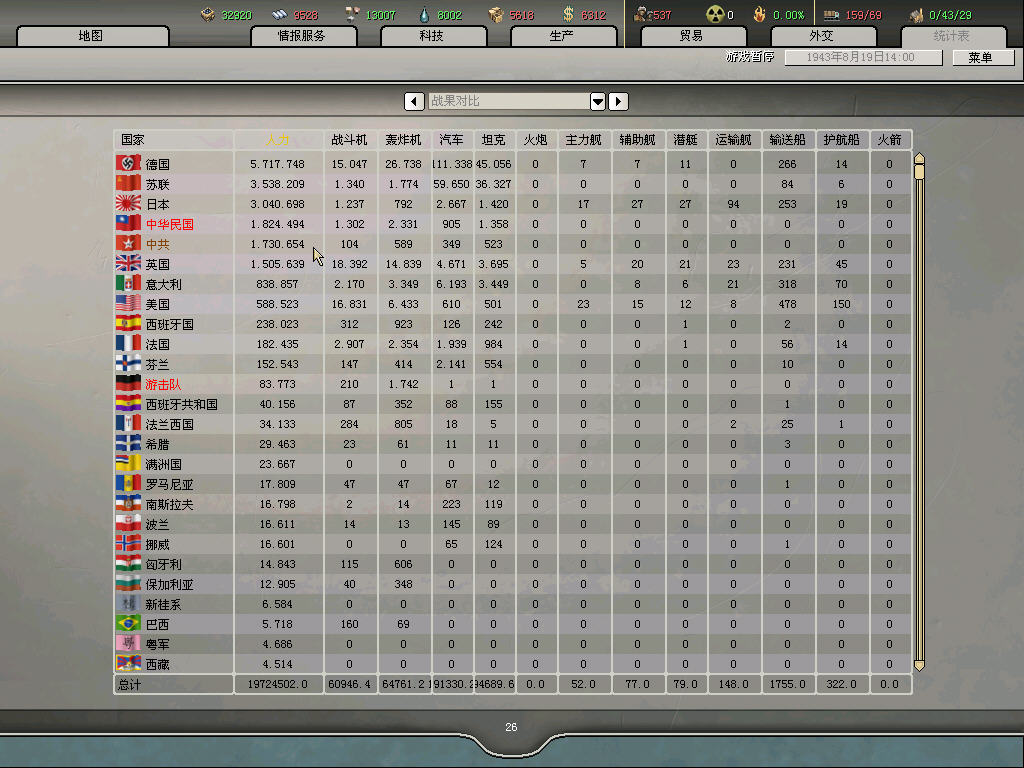The image size is (1024, 768).
Task: Click the industrial capacity factory icon
Action: 831,14
